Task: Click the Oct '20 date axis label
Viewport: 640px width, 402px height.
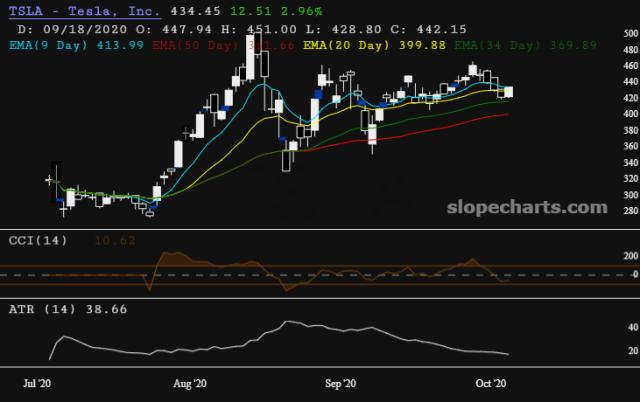Action: coord(491,383)
